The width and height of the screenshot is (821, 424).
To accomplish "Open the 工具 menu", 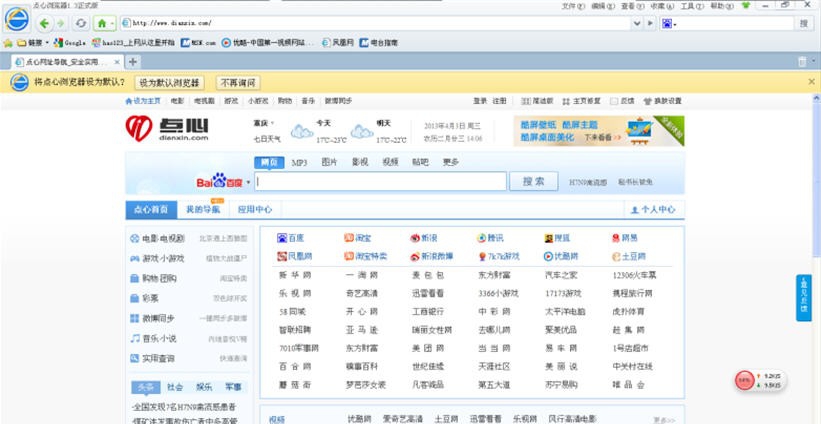I will pos(692,6).
